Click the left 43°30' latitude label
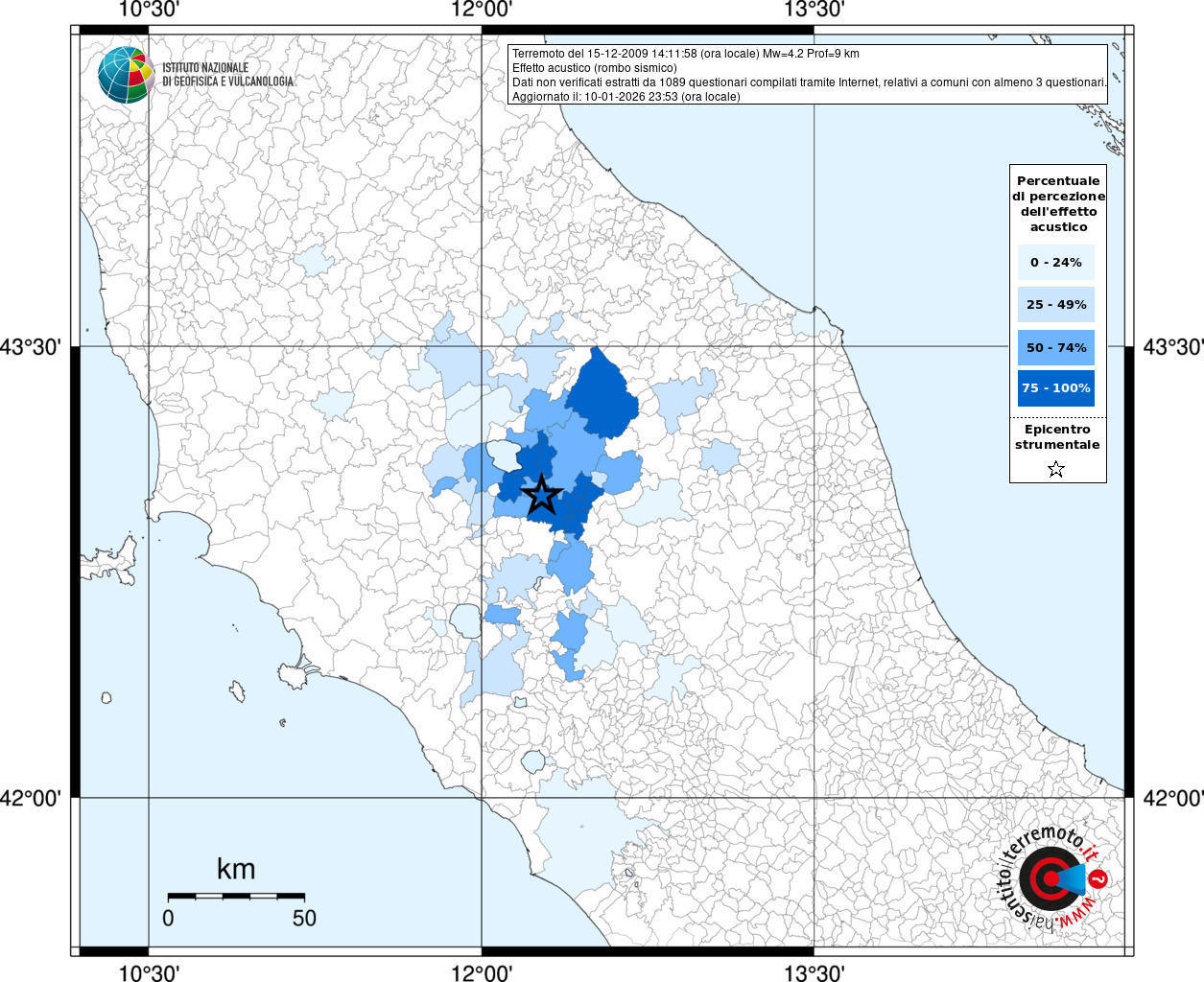1204x982 pixels. tap(31, 346)
